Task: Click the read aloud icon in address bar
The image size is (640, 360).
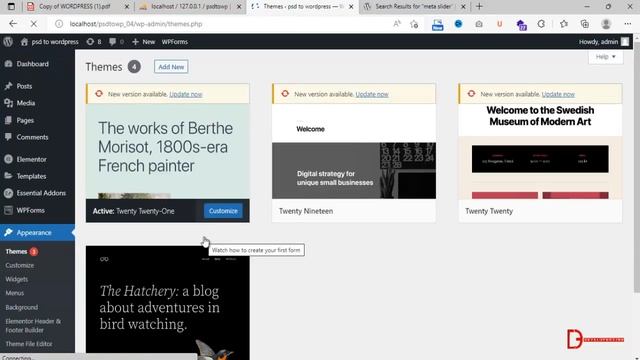Action: tap(397, 24)
